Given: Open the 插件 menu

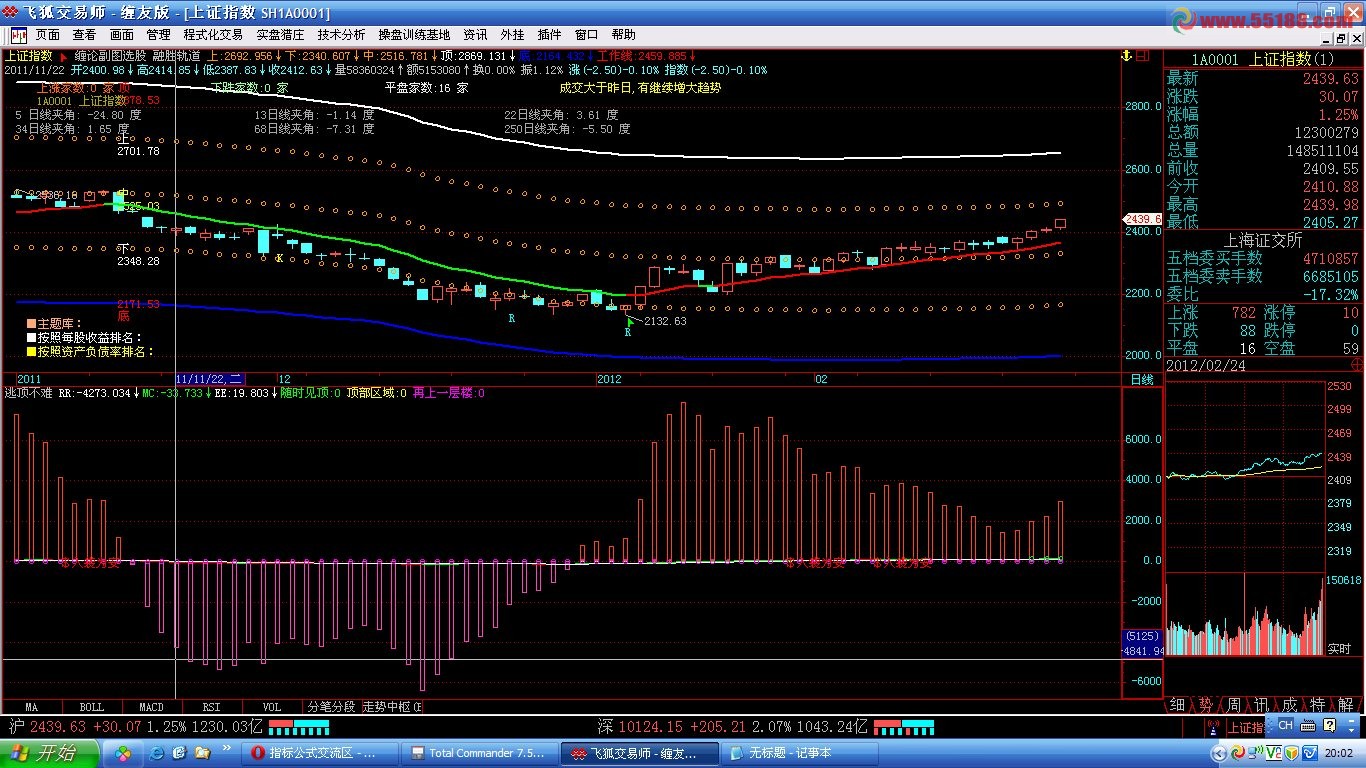Looking at the screenshot, I should (x=549, y=35).
